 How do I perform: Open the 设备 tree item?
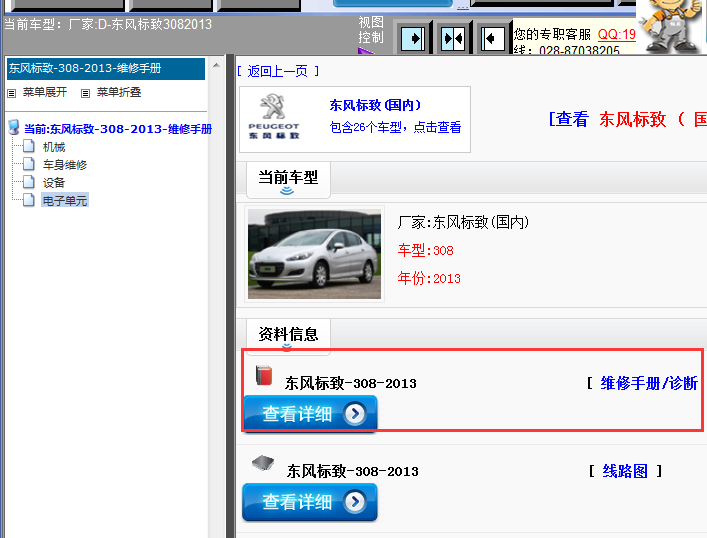(54, 183)
